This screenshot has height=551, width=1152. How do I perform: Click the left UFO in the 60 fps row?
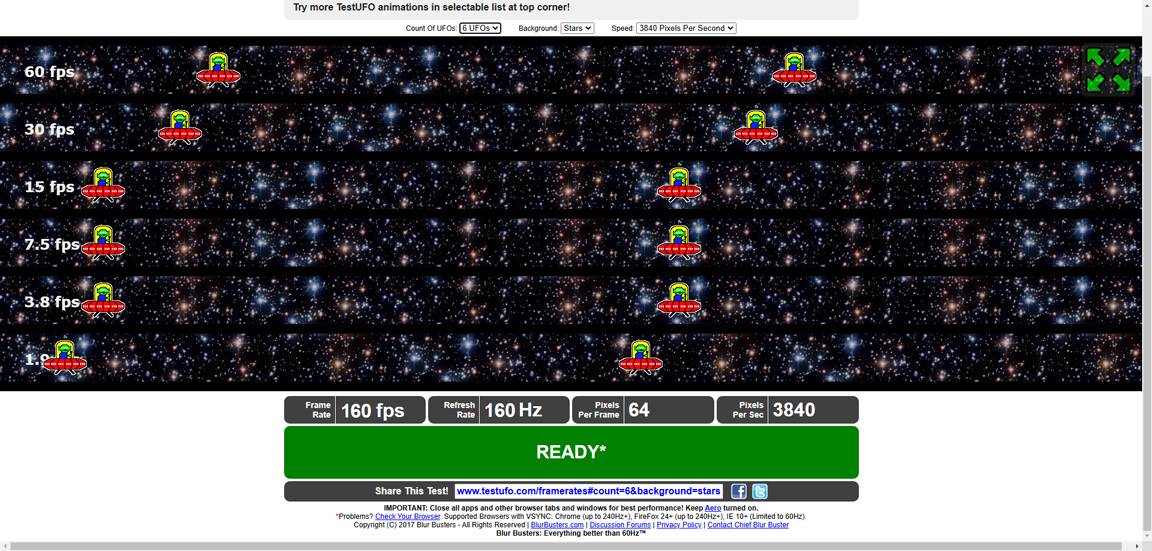point(217,70)
